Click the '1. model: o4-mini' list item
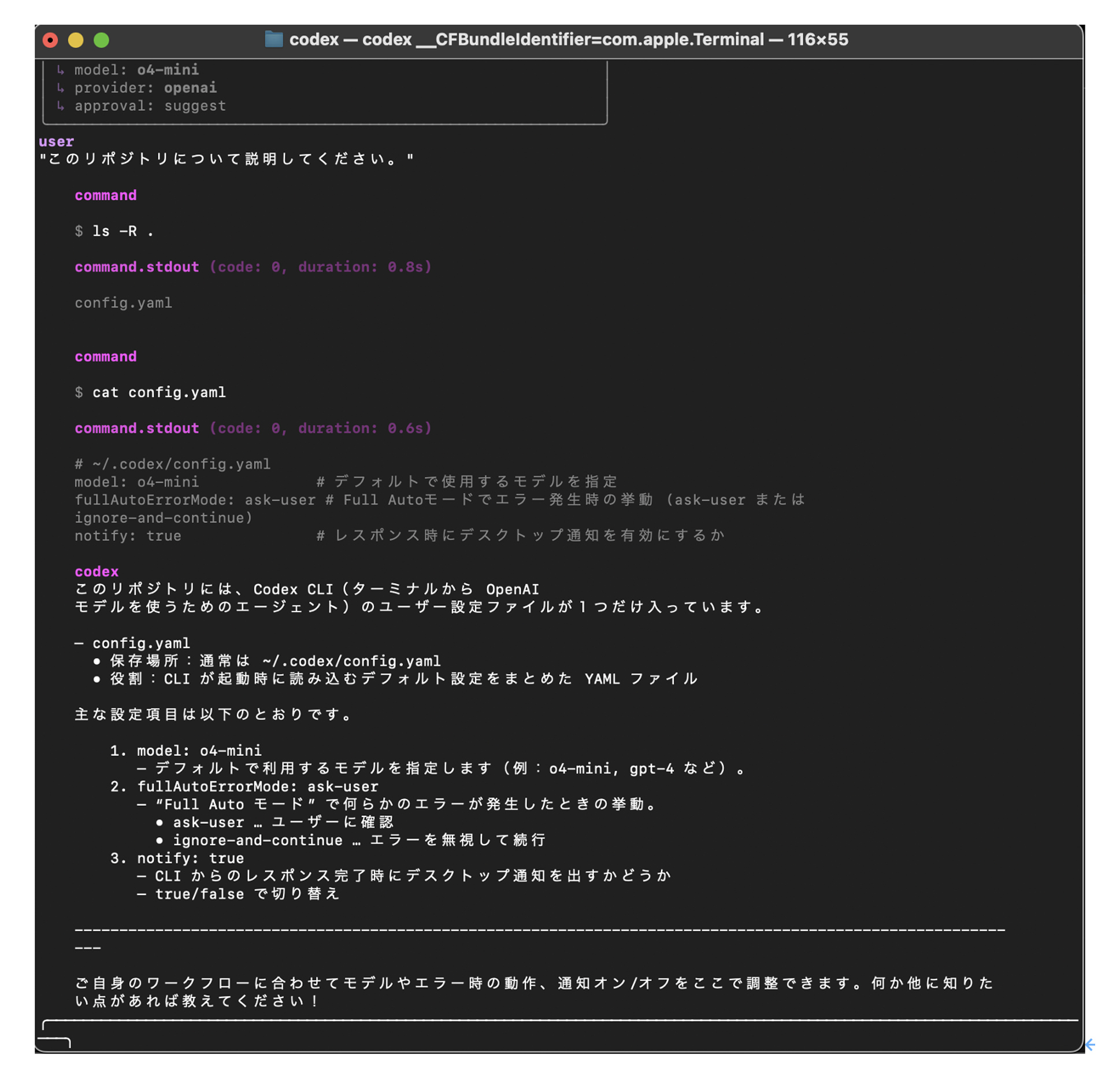The height and width of the screenshot is (1080, 1120). [186, 751]
